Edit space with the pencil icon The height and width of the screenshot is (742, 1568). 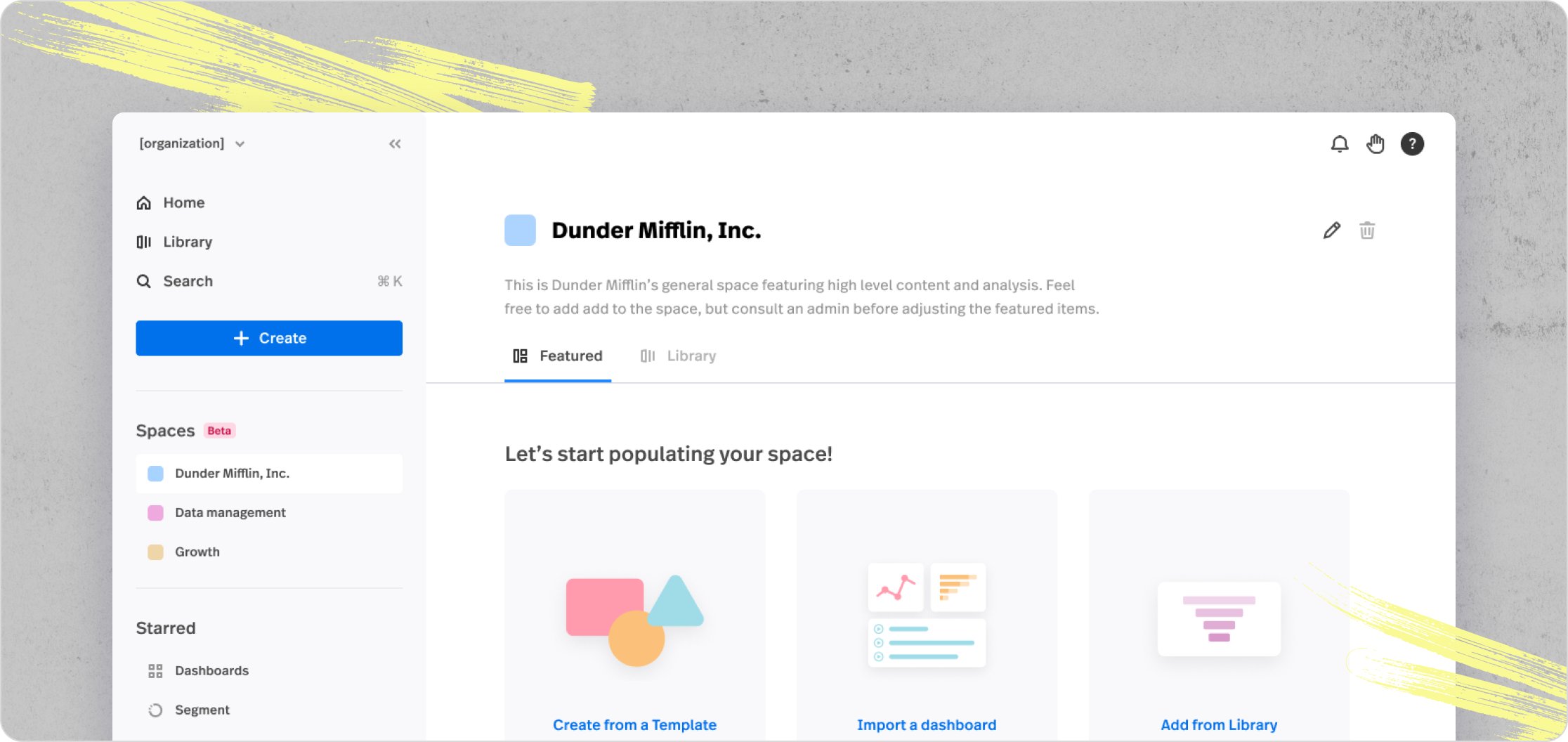point(1331,230)
